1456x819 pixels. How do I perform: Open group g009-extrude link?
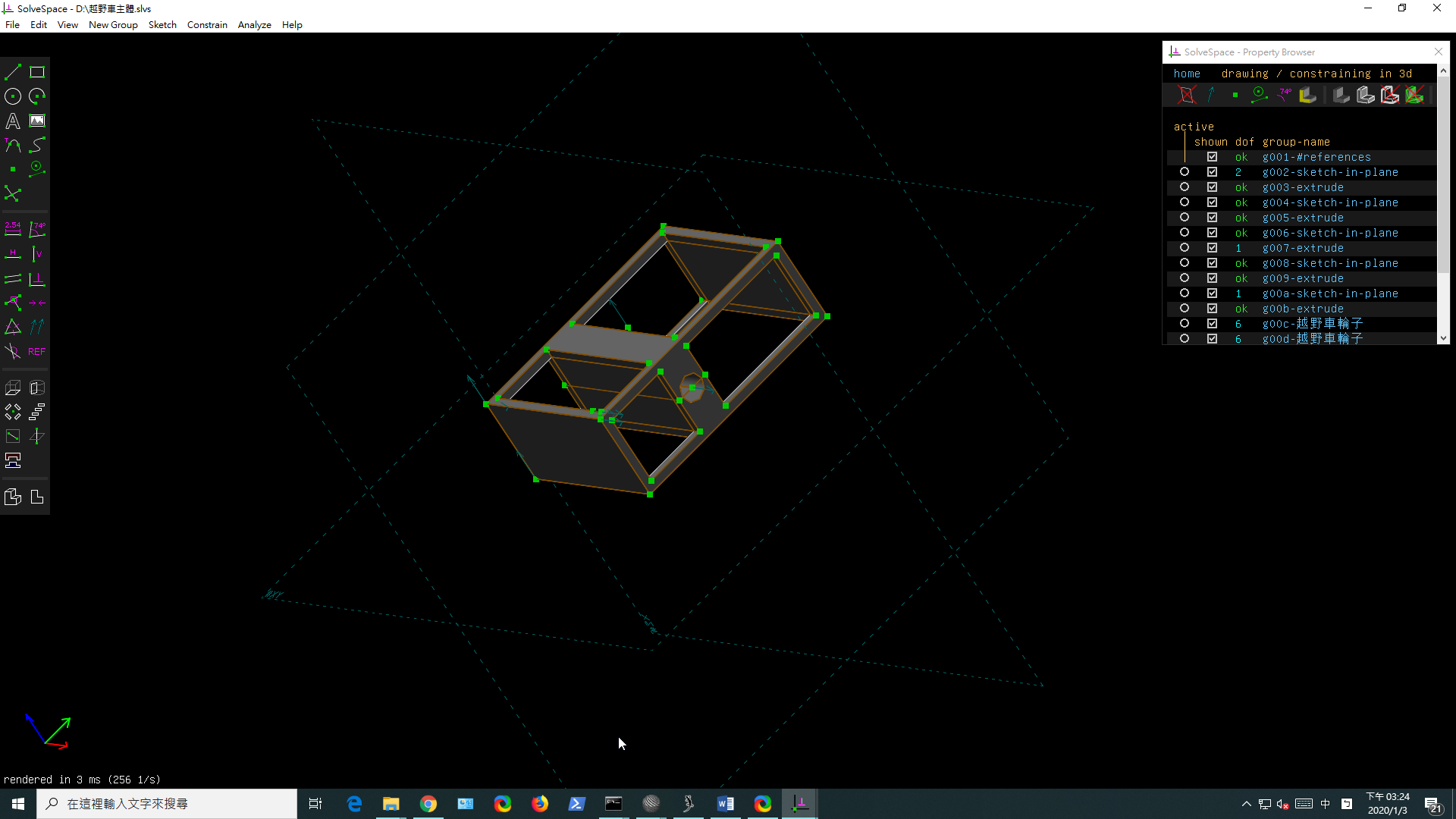[1303, 278]
